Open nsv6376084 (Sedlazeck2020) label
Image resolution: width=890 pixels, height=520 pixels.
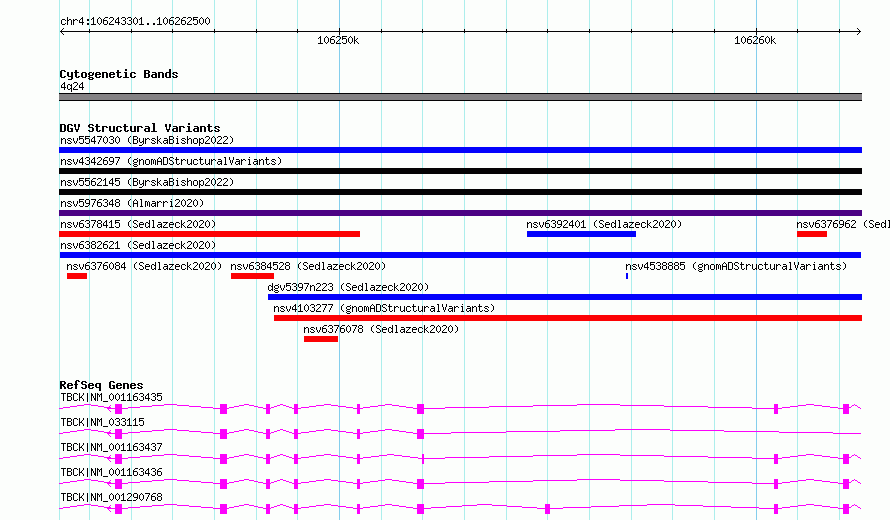click(144, 266)
